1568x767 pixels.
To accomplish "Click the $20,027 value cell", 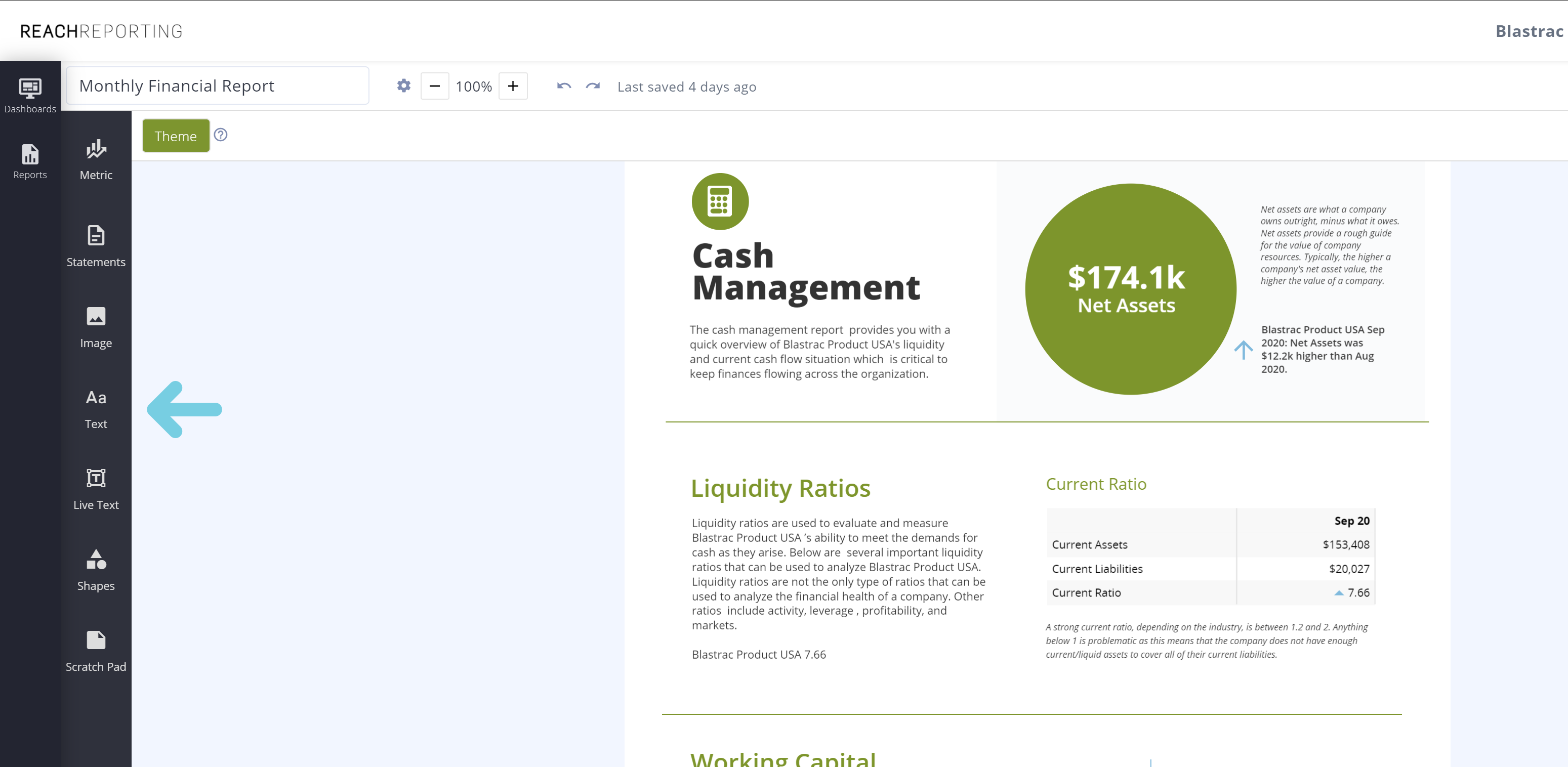I will click(x=1349, y=569).
